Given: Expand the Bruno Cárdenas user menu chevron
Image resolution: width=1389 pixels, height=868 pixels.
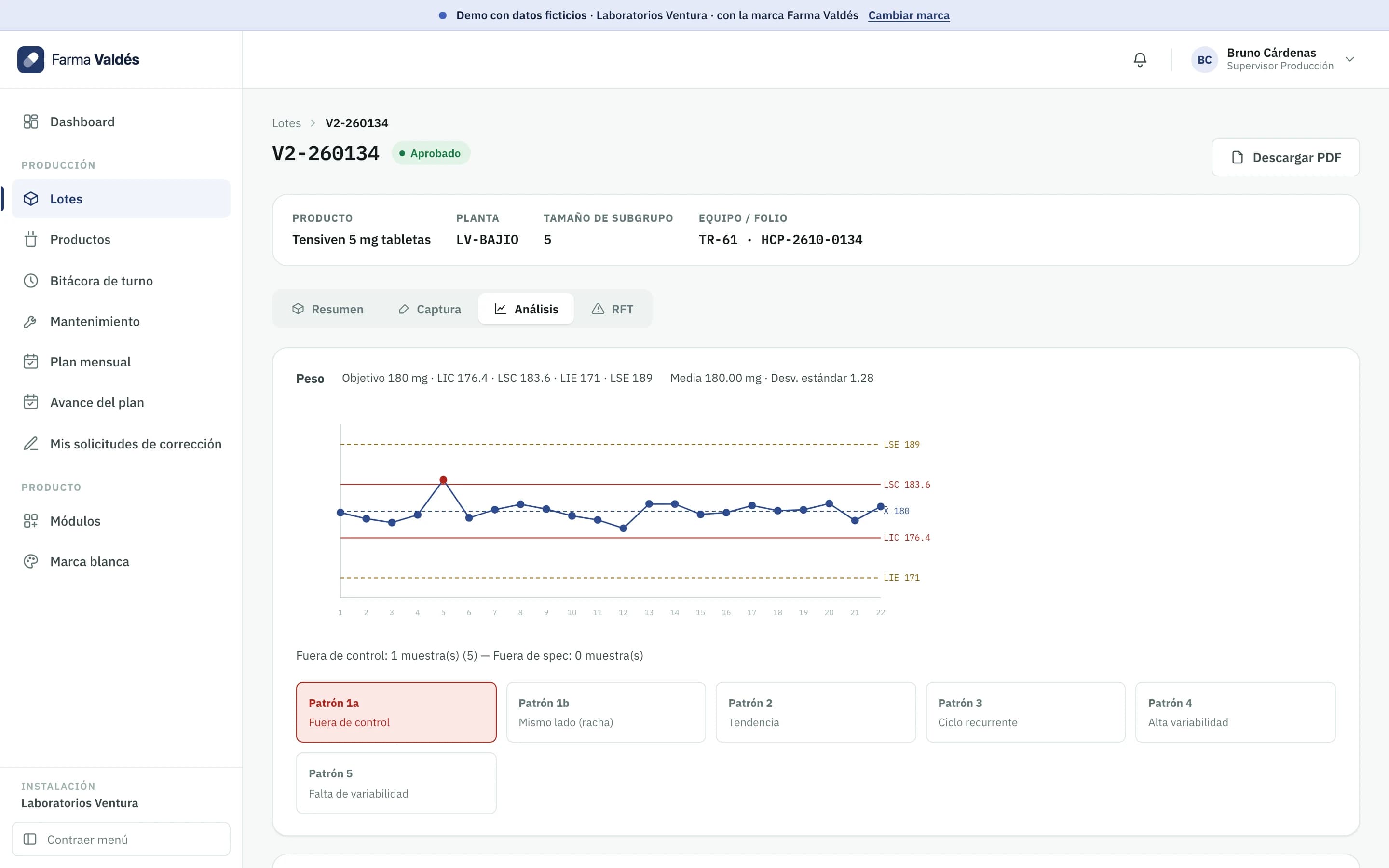Looking at the screenshot, I should tap(1350, 60).
